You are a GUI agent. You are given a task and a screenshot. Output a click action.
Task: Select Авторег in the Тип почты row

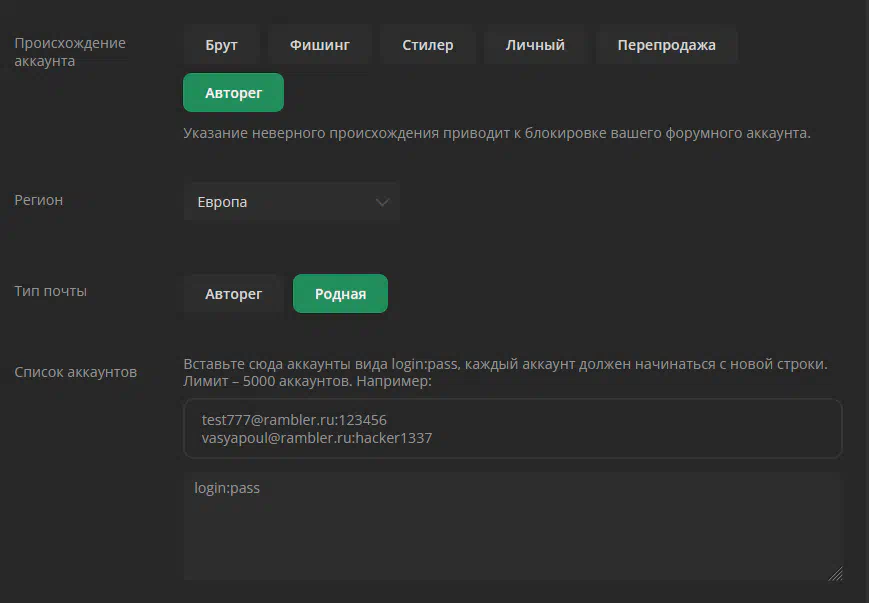(x=233, y=294)
